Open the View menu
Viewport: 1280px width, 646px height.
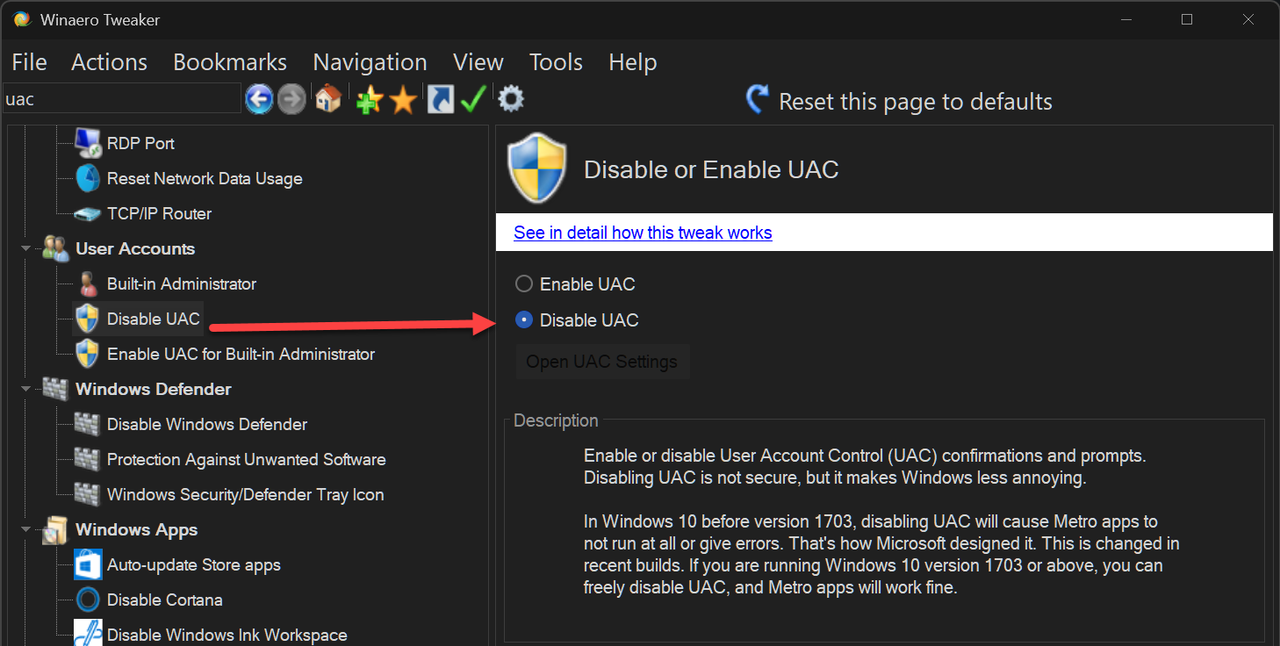(478, 62)
